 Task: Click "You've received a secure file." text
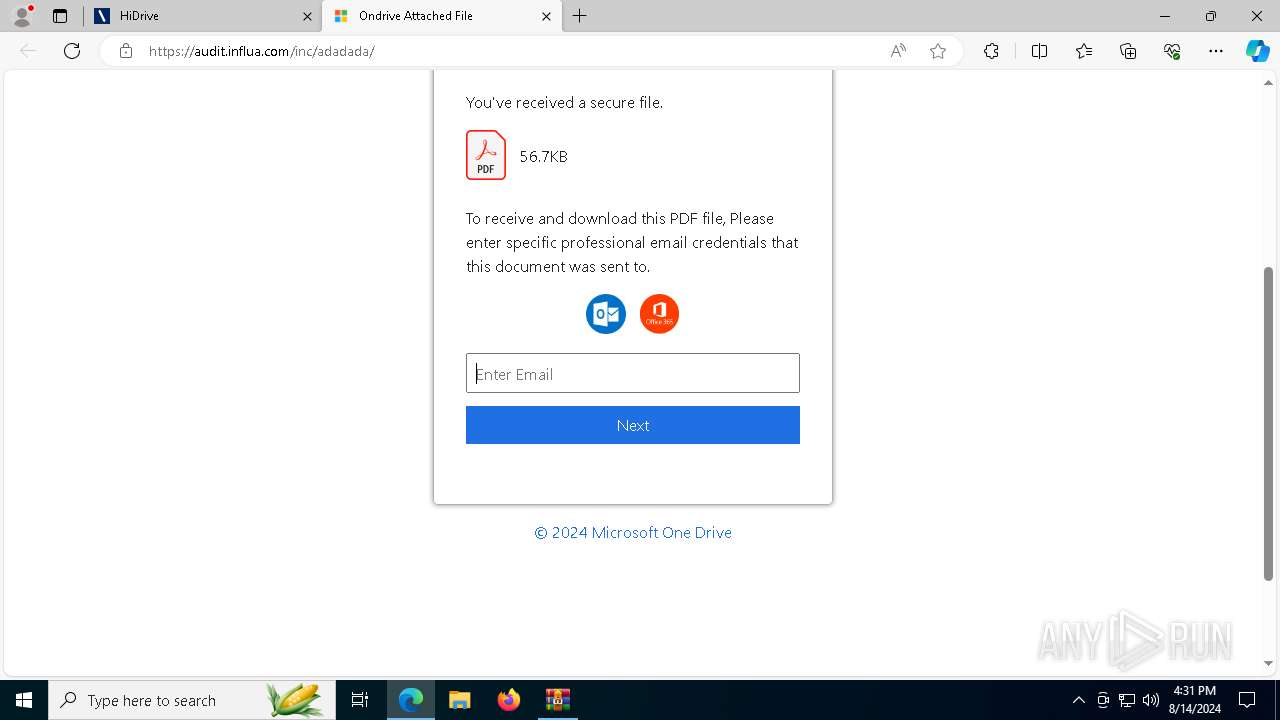click(564, 102)
